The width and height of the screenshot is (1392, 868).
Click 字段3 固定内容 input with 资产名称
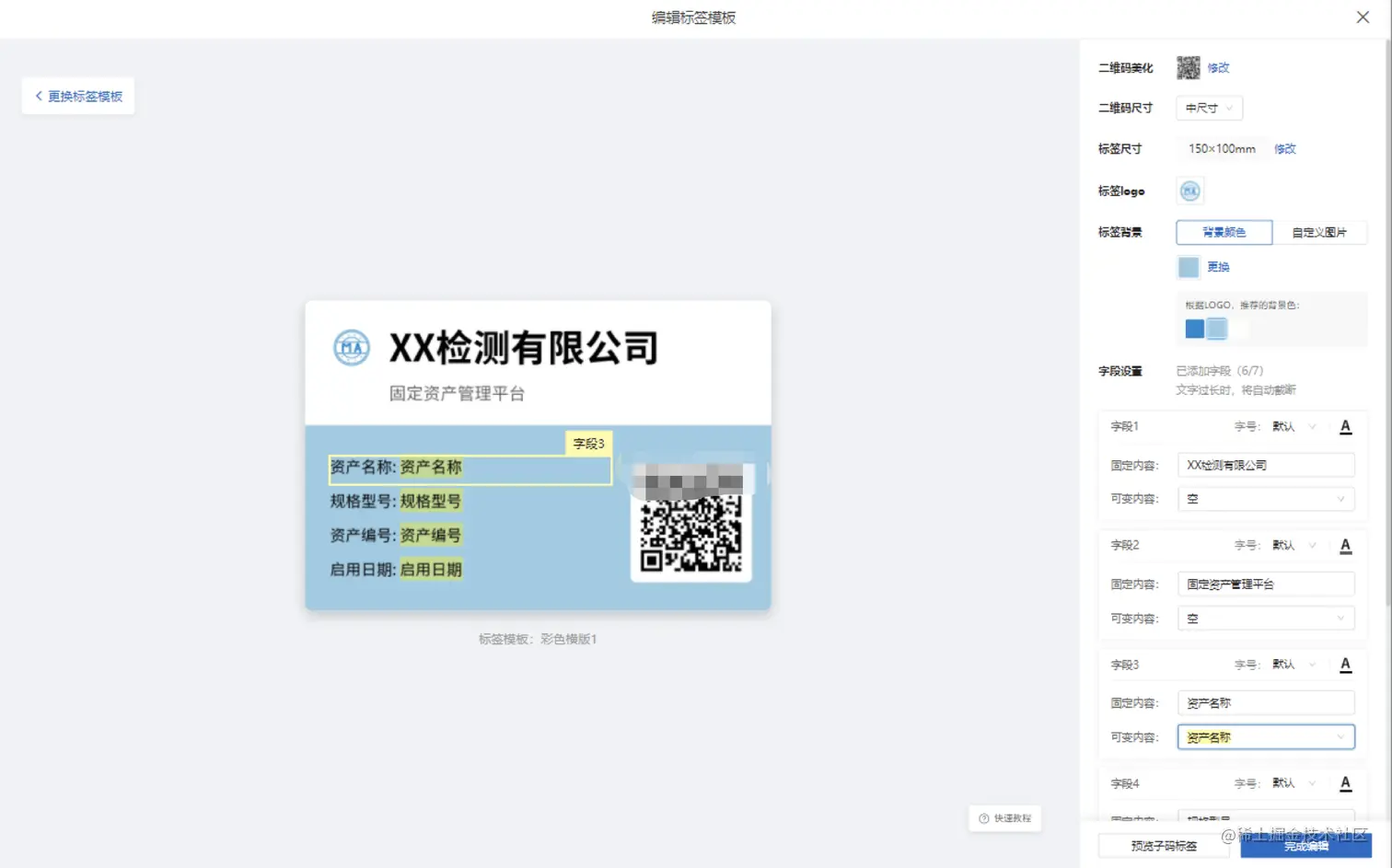point(1266,703)
